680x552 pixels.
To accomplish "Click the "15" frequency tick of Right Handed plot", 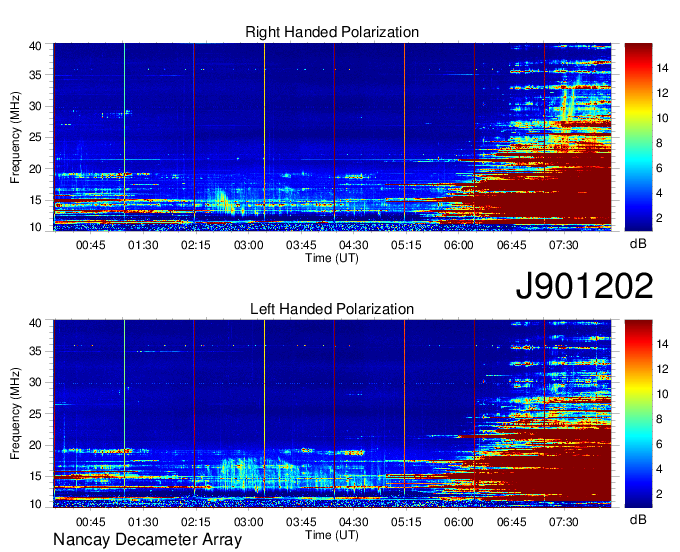I will coord(36,200).
